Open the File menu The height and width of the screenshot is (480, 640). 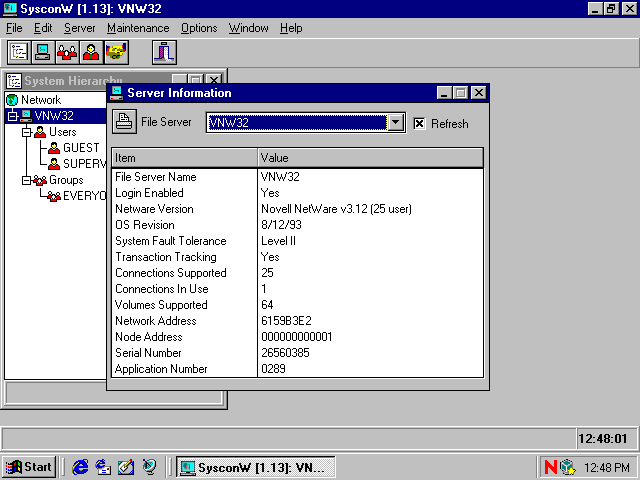coord(14,28)
